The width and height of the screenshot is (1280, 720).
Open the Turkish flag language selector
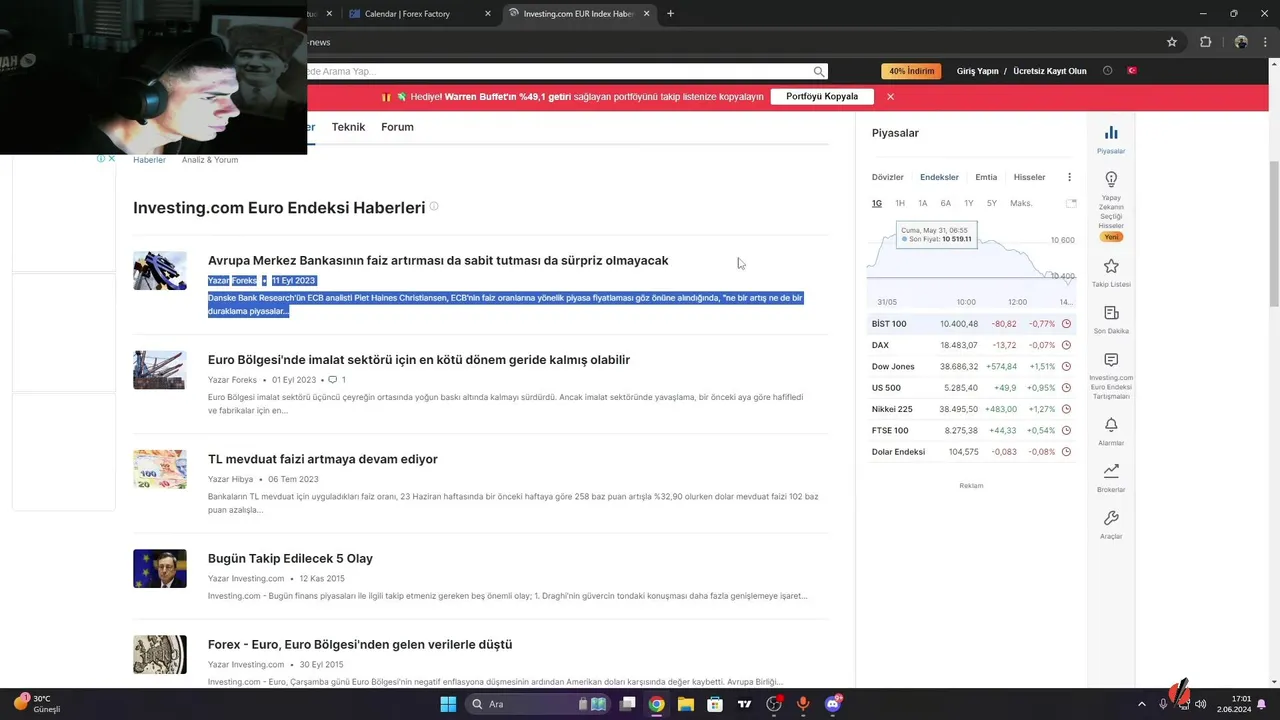1133,71
